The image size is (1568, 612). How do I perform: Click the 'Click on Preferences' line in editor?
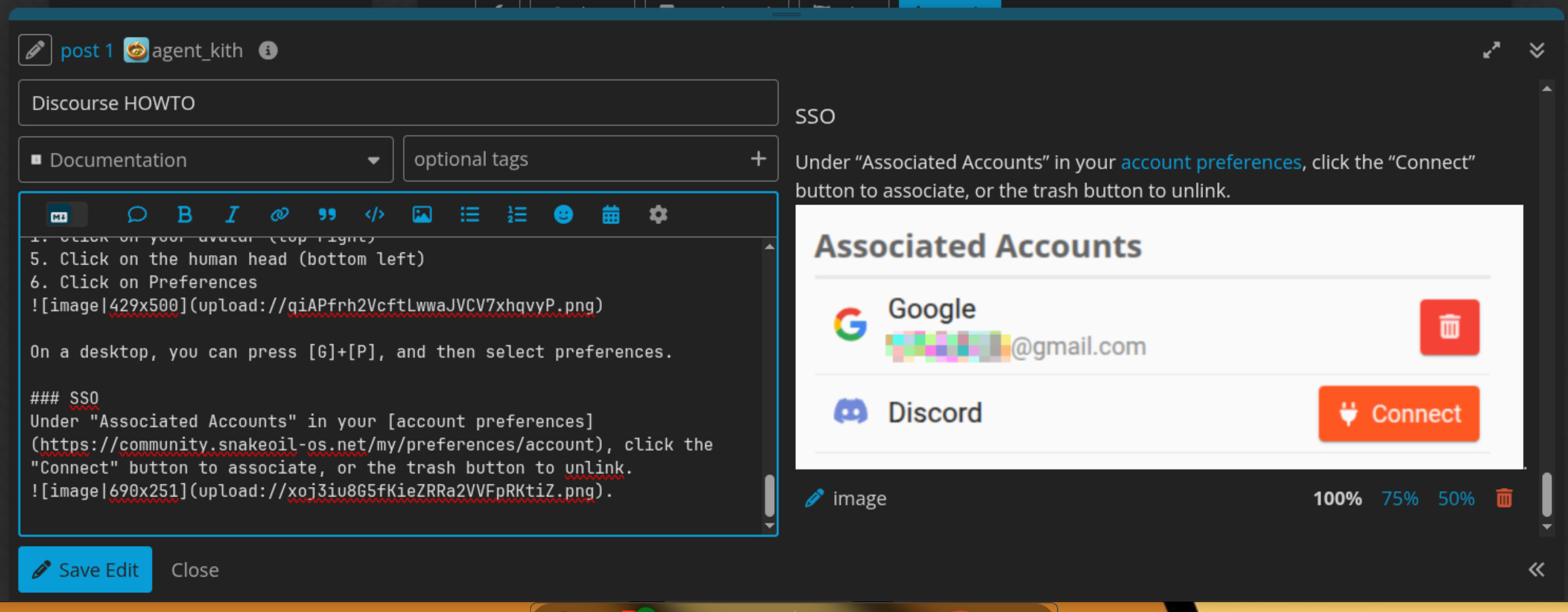(x=143, y=282)
